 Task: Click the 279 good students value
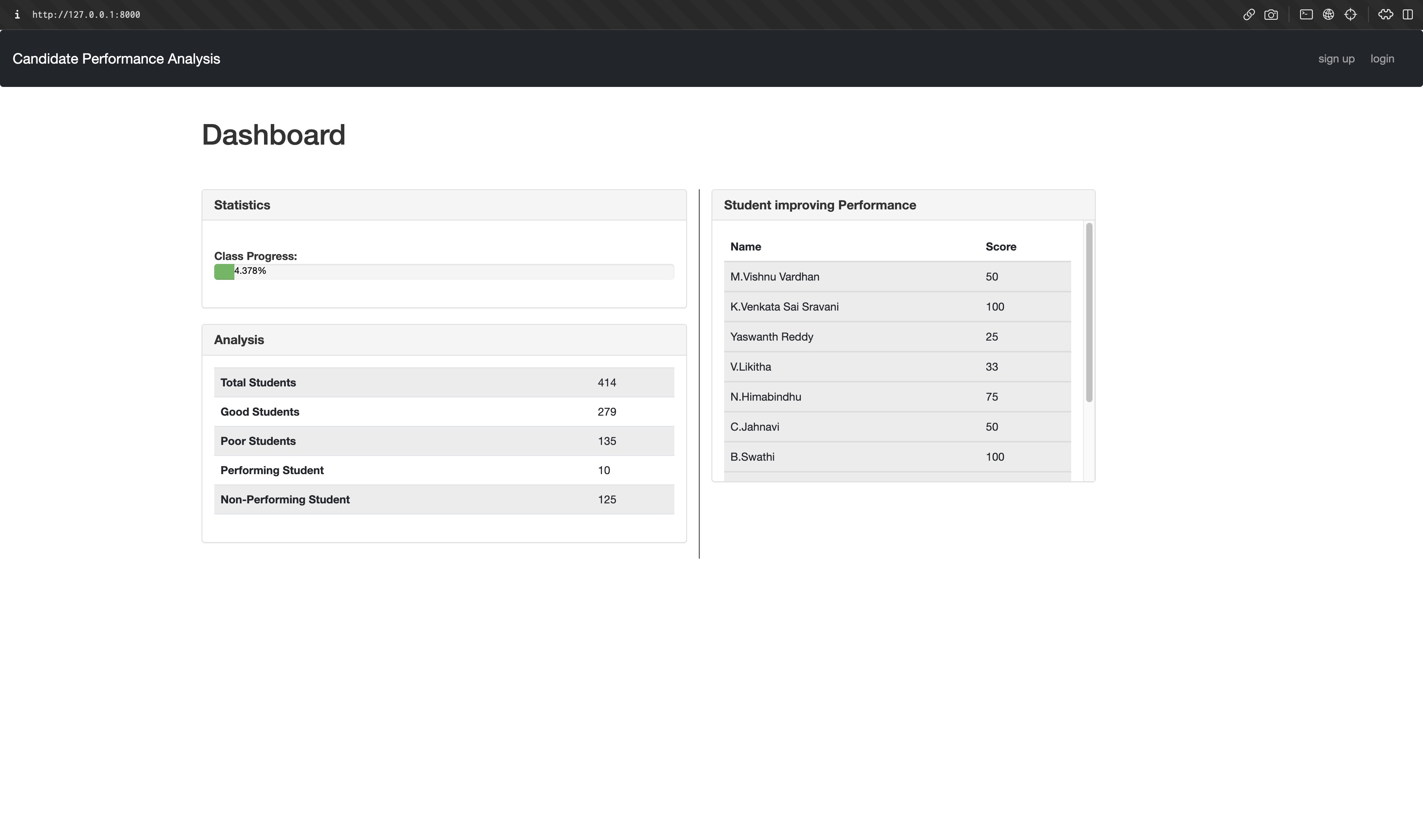tap(607, 412)
